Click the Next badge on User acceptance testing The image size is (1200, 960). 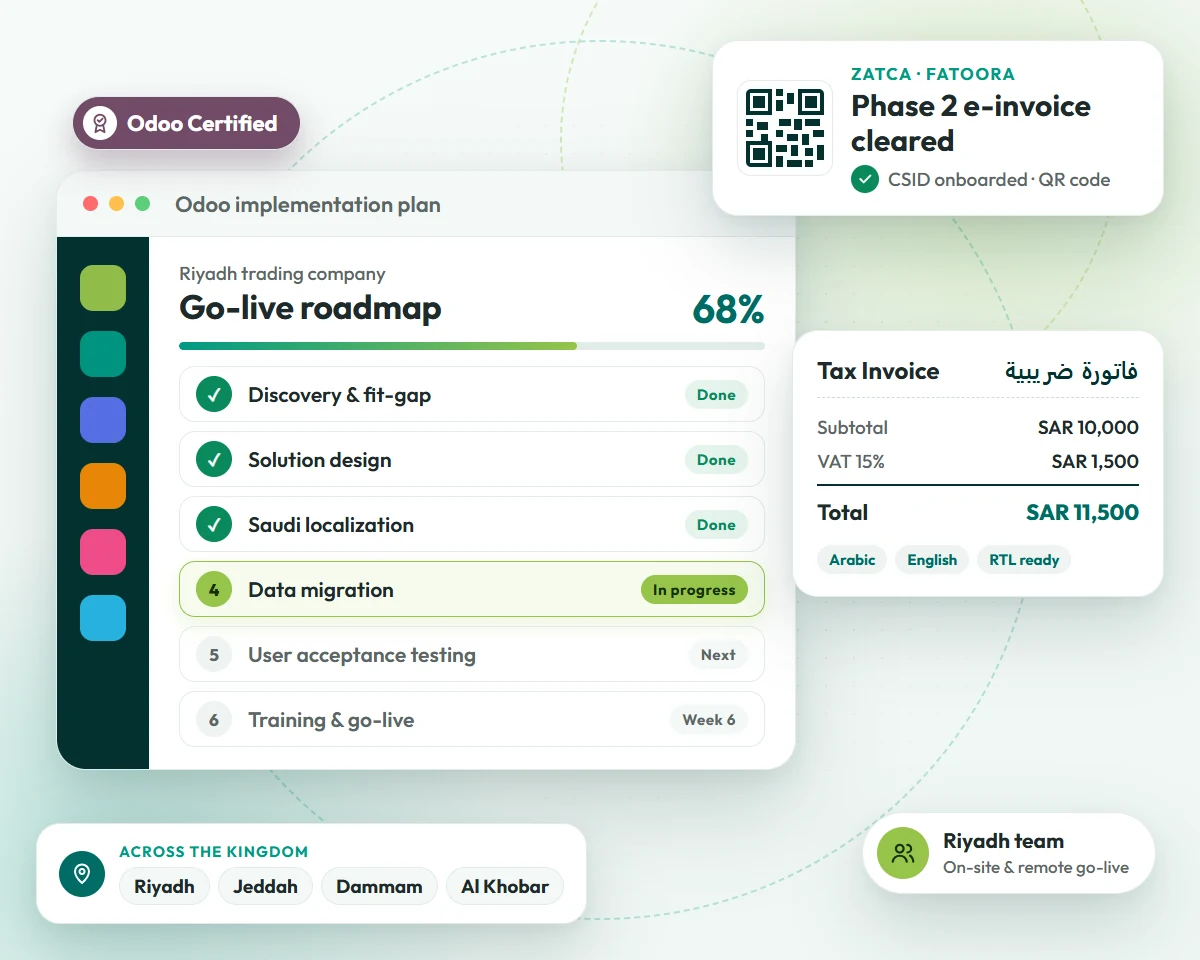718,655
